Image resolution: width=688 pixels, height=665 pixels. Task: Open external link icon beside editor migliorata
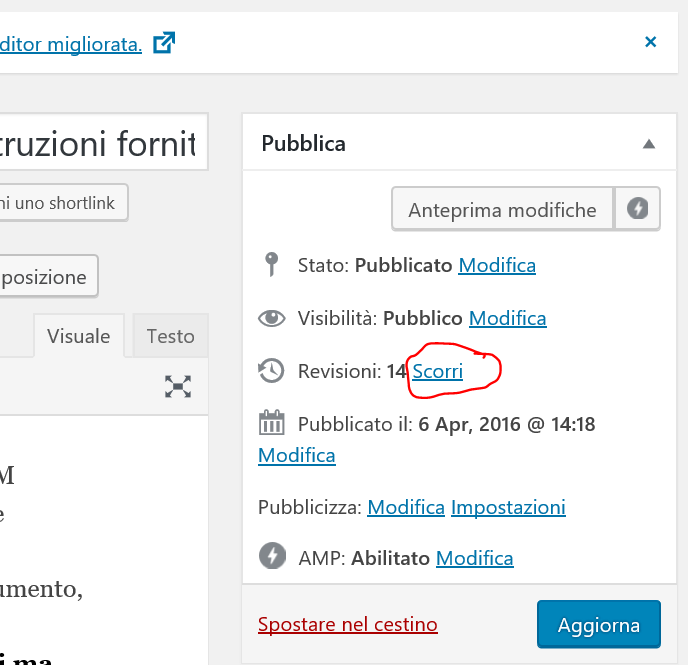[x=164, y=43]
